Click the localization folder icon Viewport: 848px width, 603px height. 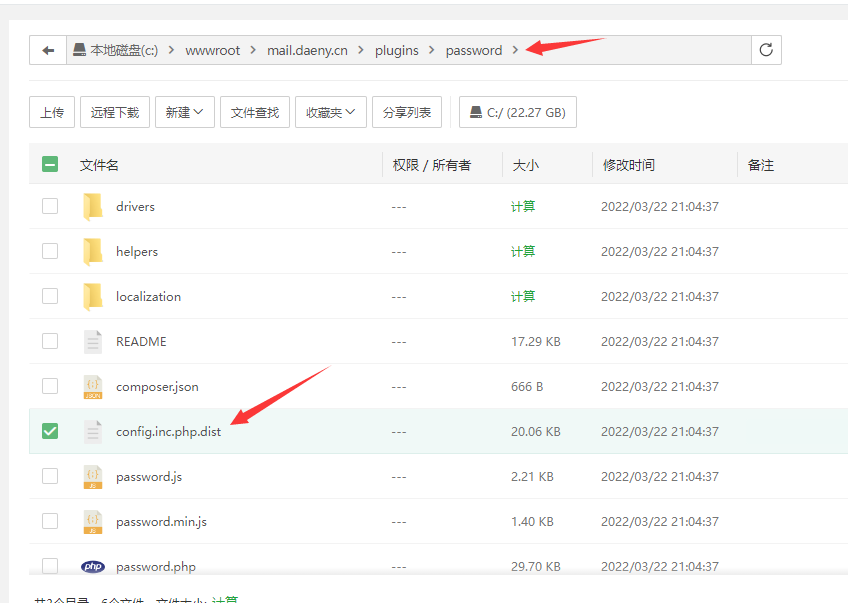(x=93, y=297)
